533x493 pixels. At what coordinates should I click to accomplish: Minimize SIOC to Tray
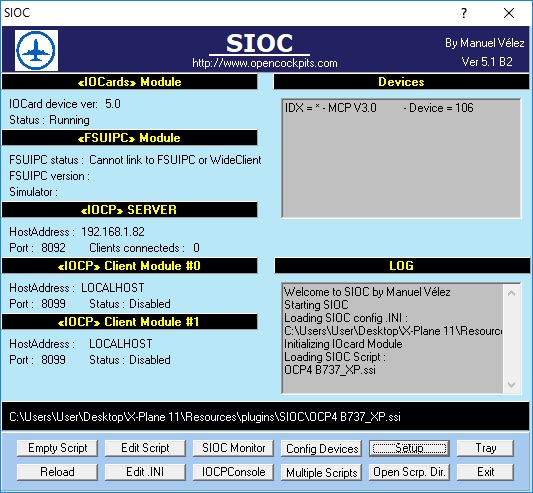point(485,448)
